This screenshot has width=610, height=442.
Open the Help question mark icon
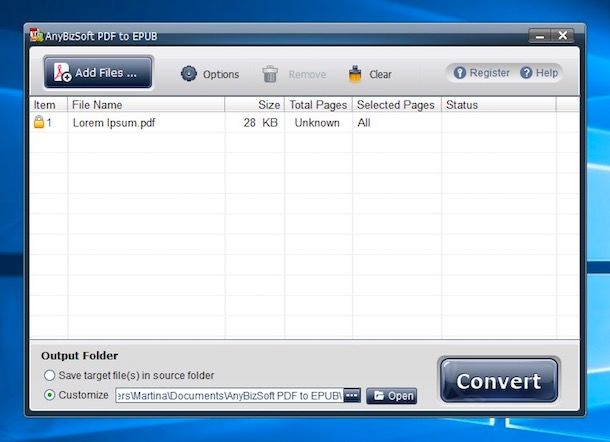(x=526, y=73)
